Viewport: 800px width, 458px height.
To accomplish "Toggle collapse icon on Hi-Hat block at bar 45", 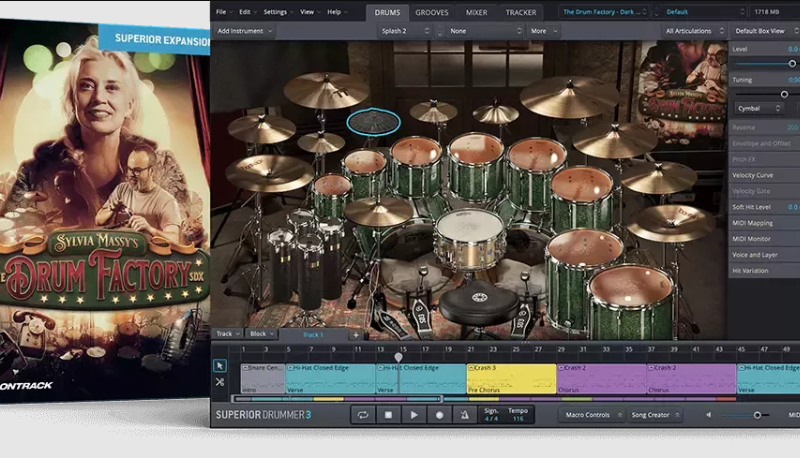I will (741, 367).
